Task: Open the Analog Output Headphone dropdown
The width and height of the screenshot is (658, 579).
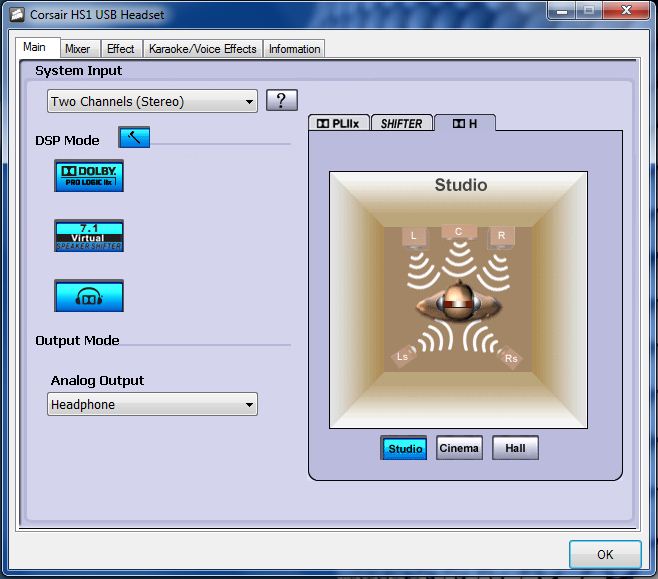Action: coord(152,404)
